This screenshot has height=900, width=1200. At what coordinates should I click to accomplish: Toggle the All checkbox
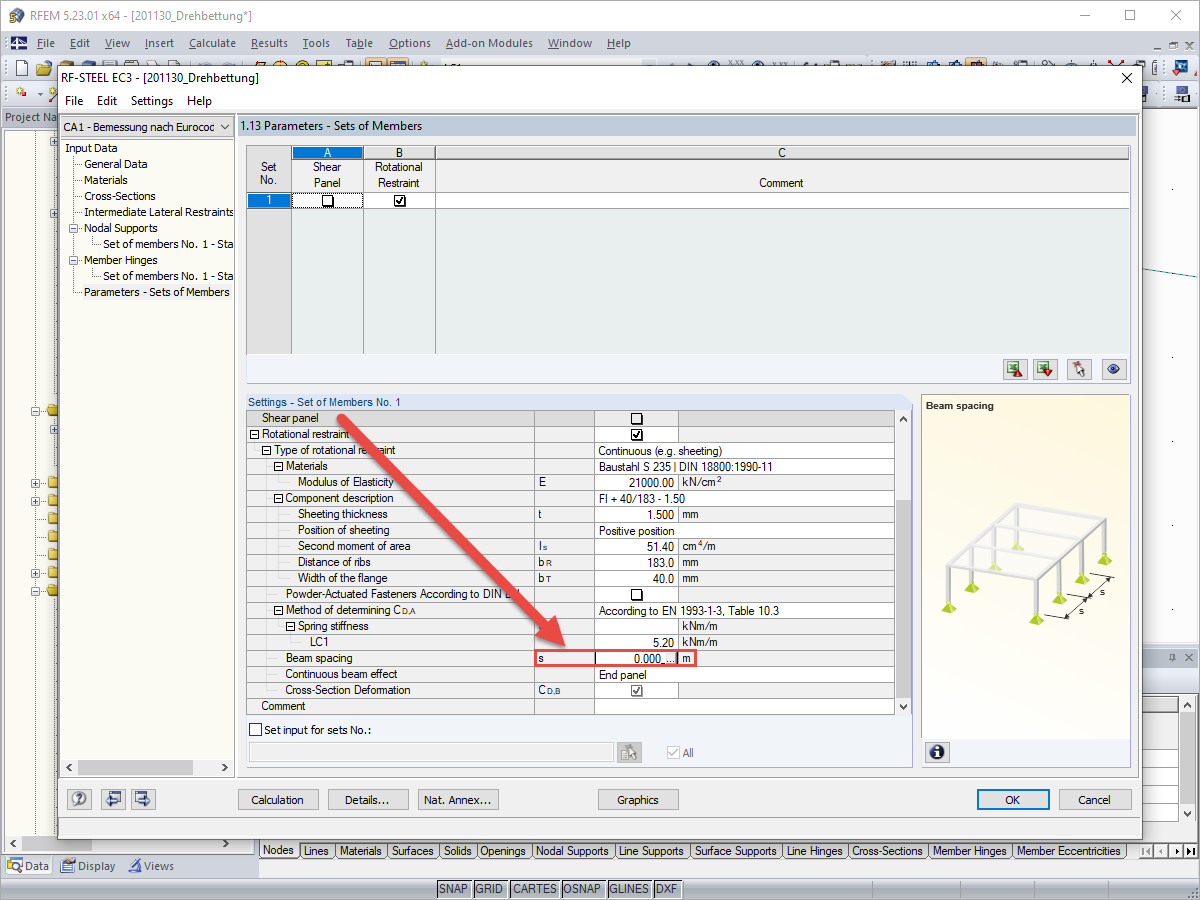tap(673, 752)
